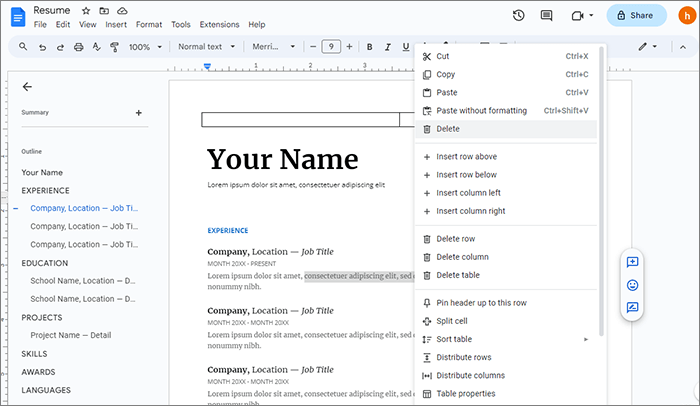The height and width of the screenshot is (406, 700).
Task: Open the video call options arrow
Action: pos(591,16)
